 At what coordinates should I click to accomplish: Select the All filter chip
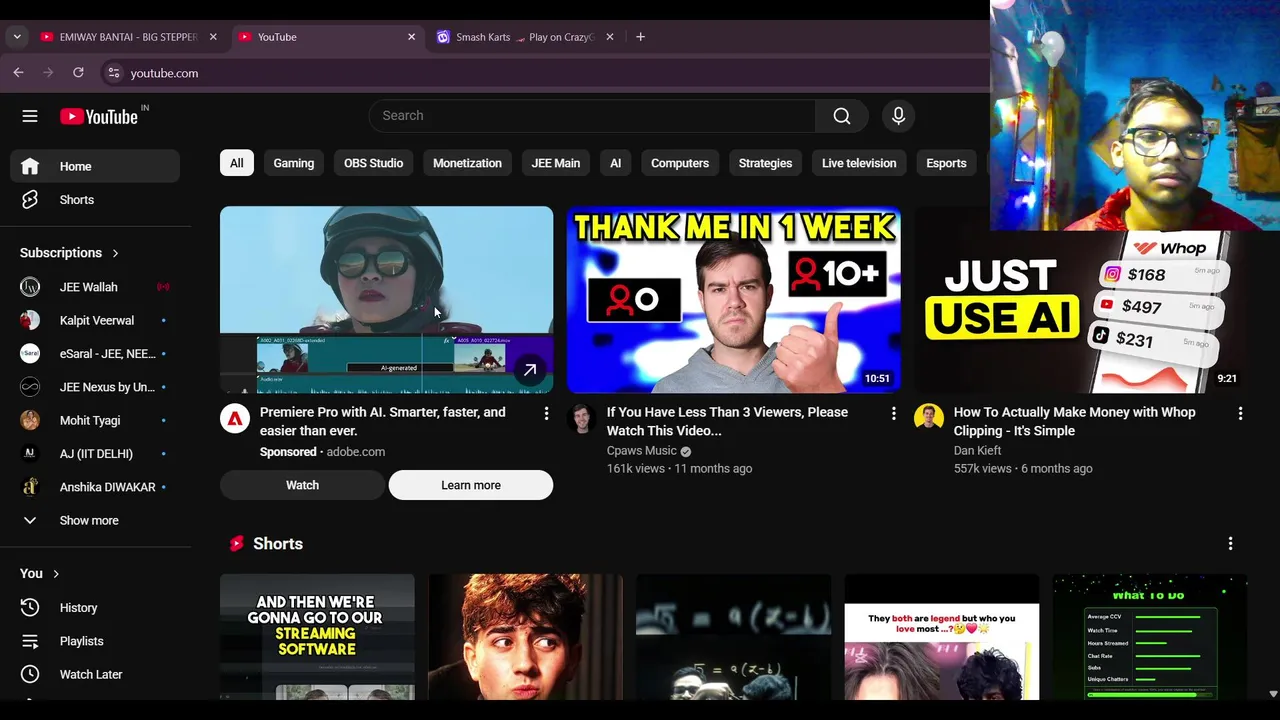tap(236, 163)
